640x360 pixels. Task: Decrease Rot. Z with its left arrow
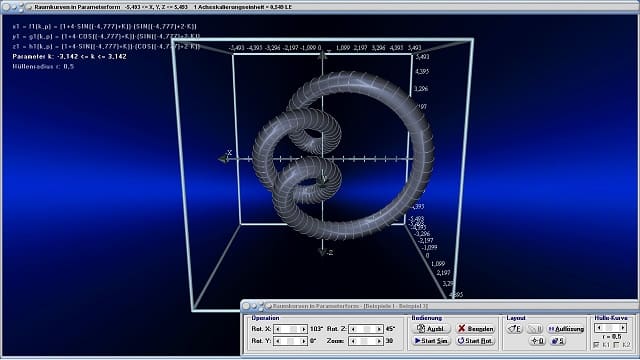(353, 329)
